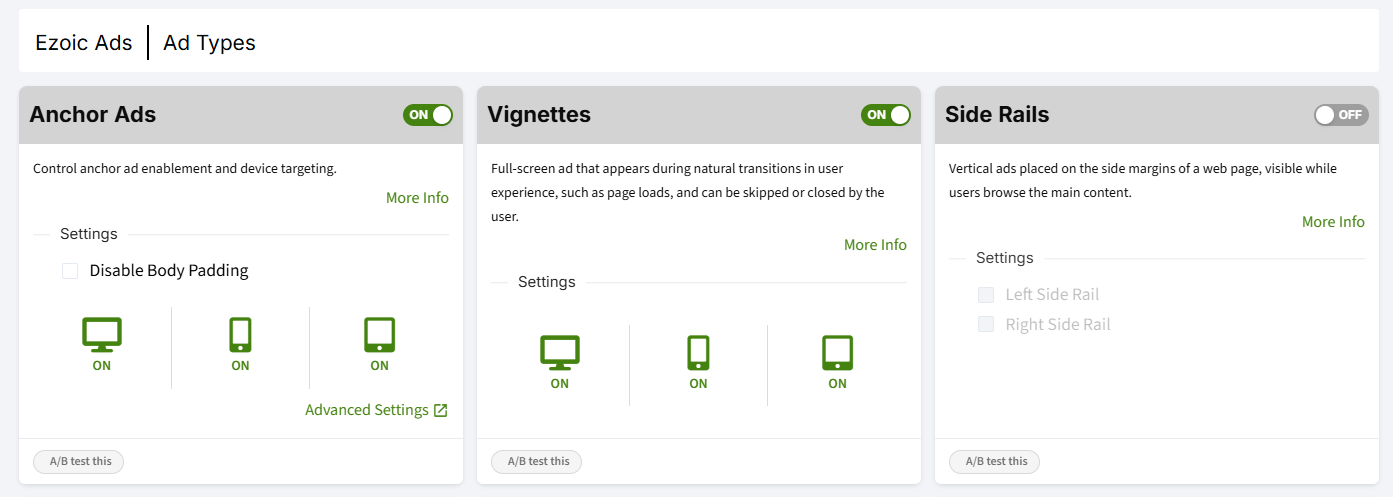The image size is (1393, 497).
Task: Click the external link icon beside Advanced Settings
Action: 441,410
